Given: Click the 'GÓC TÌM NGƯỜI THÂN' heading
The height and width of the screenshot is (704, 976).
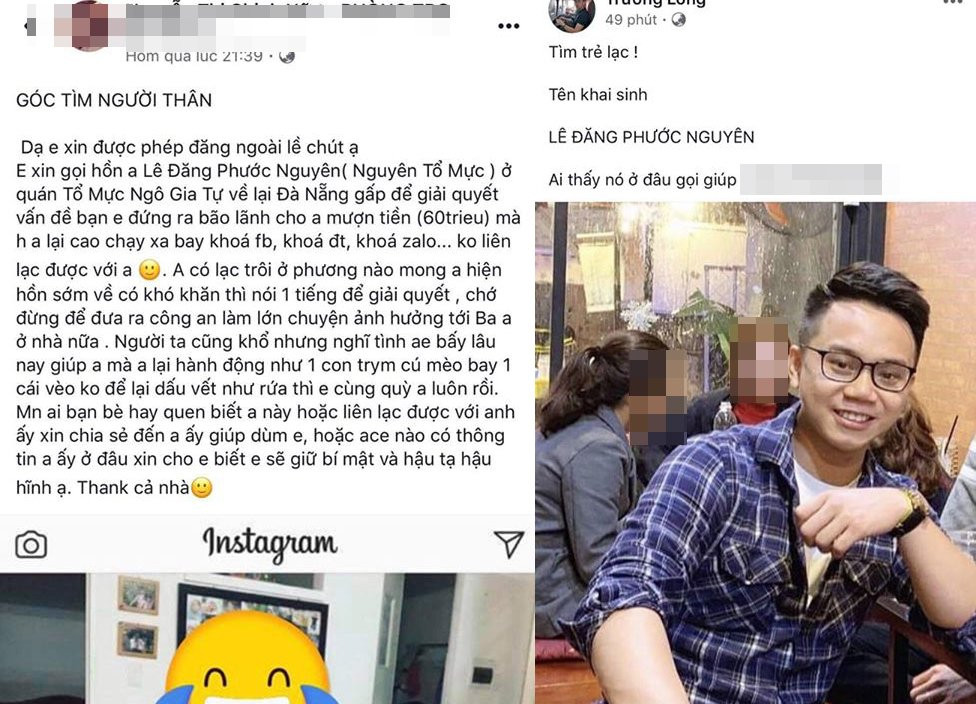Looking at the screenshot, I should click(x=114, y=100).
